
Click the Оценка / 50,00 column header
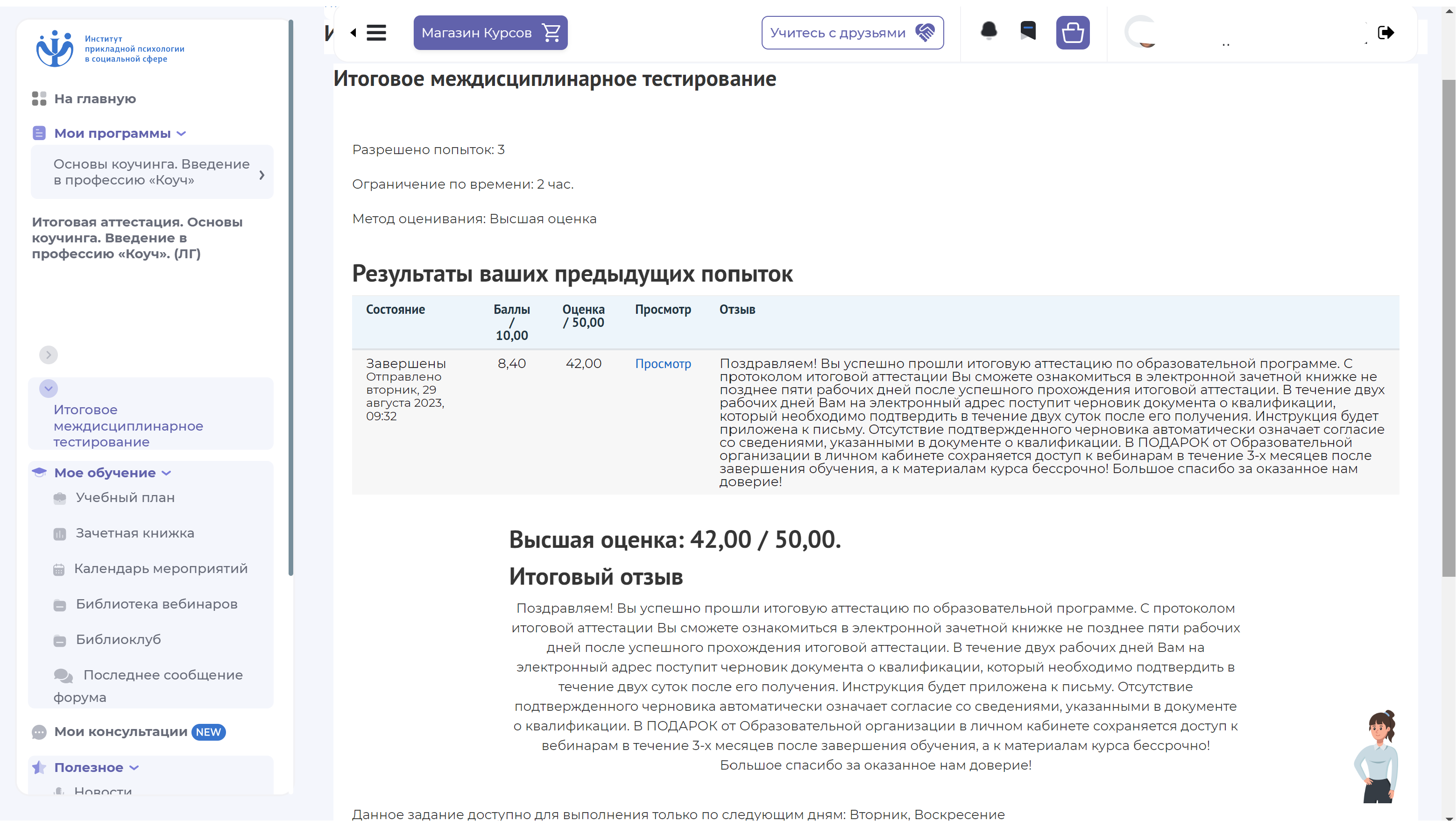(x=583, y=316)
